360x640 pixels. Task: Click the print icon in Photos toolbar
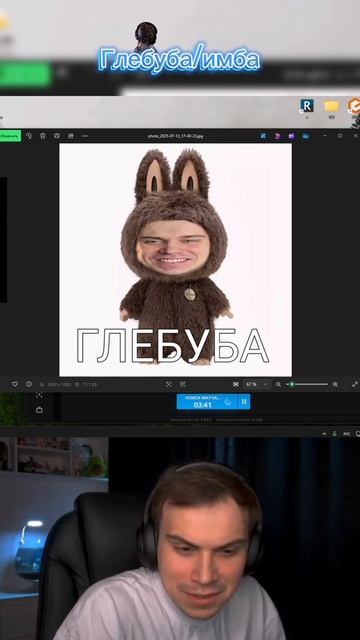pos(57,136)
